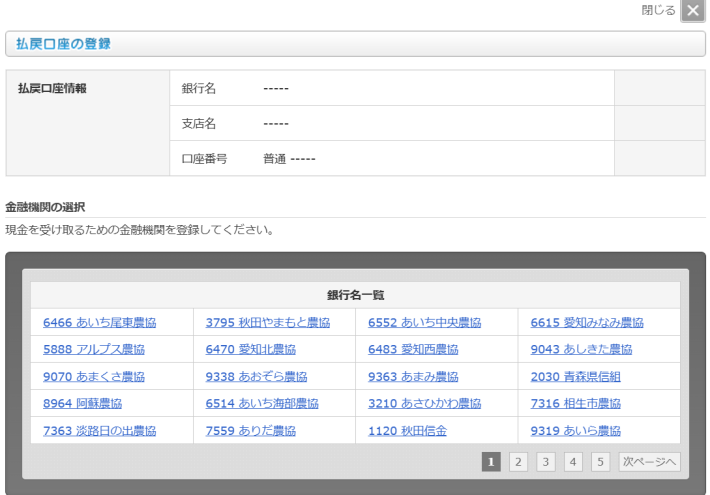710x495 pixels.
Task: Go to page 3 of bank list
Action: coord(545,461)
